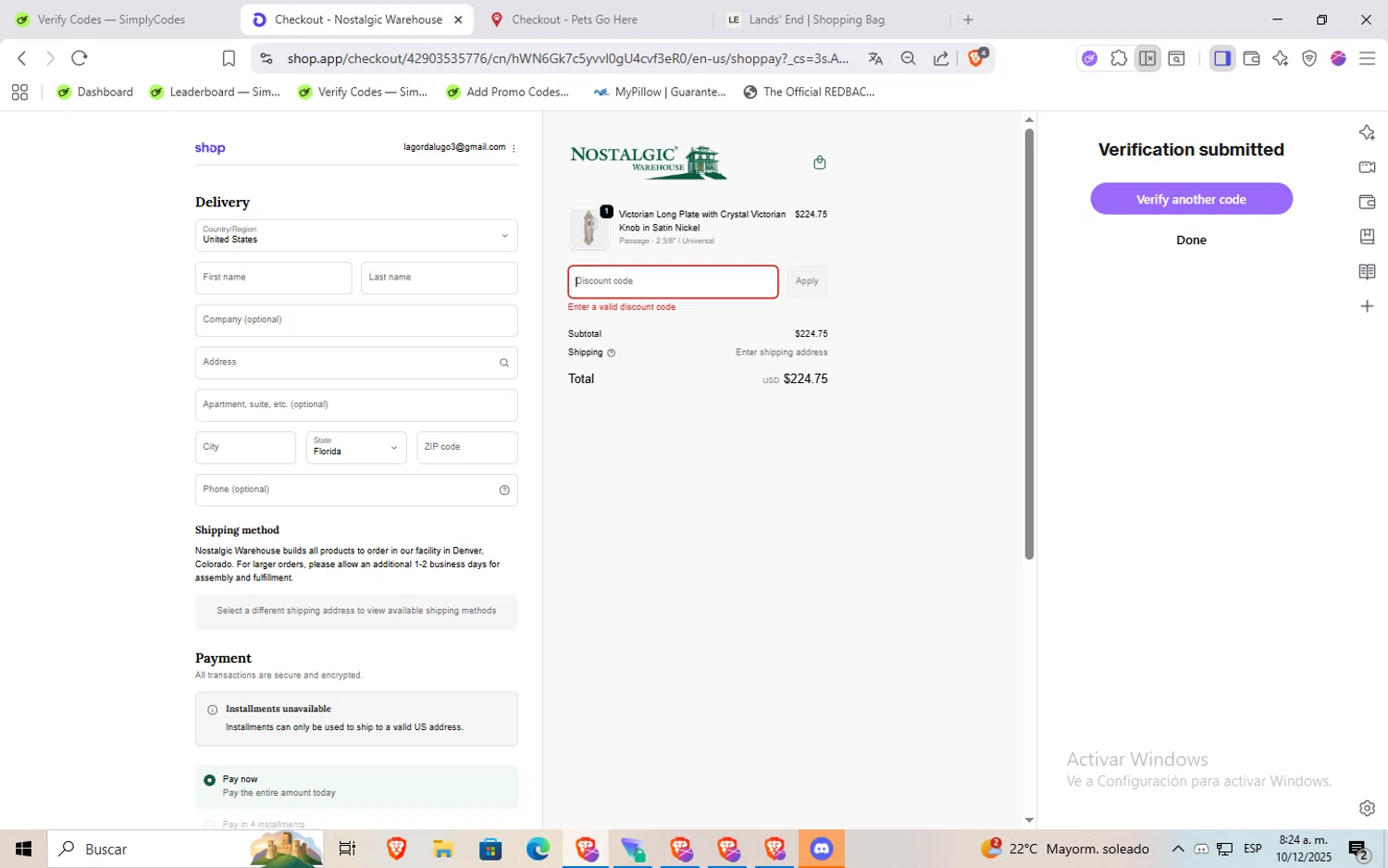1388x868 pixels.
Task: Bookmark this page icon
Action: pyautogui.click(x=229, y=58)
